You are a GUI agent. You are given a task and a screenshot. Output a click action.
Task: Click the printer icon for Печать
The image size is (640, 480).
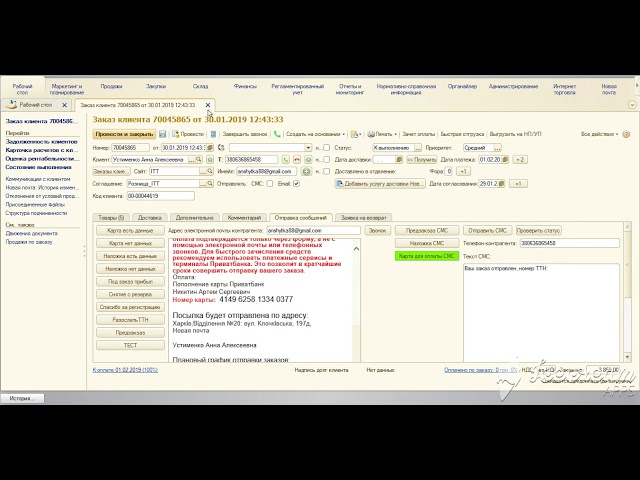click(371, 134)
